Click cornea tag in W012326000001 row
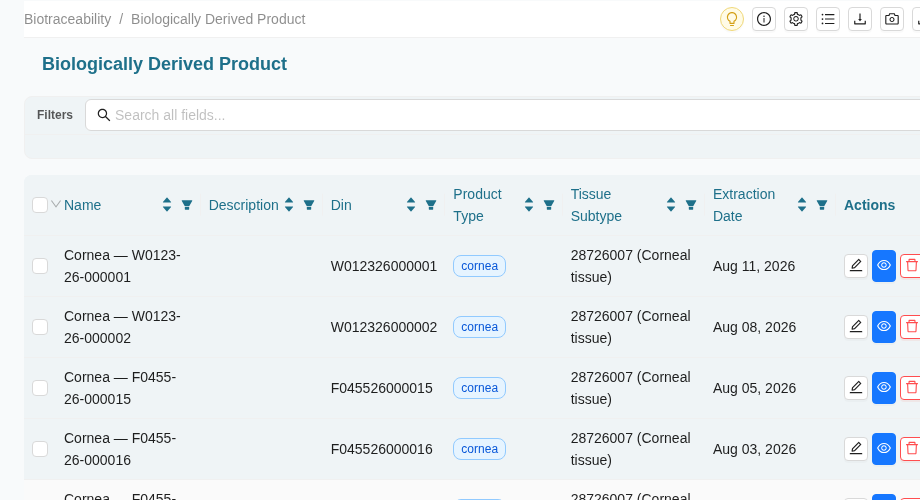Image resolution: width=920 pixels, height=500 pixels. click(479, 266)
